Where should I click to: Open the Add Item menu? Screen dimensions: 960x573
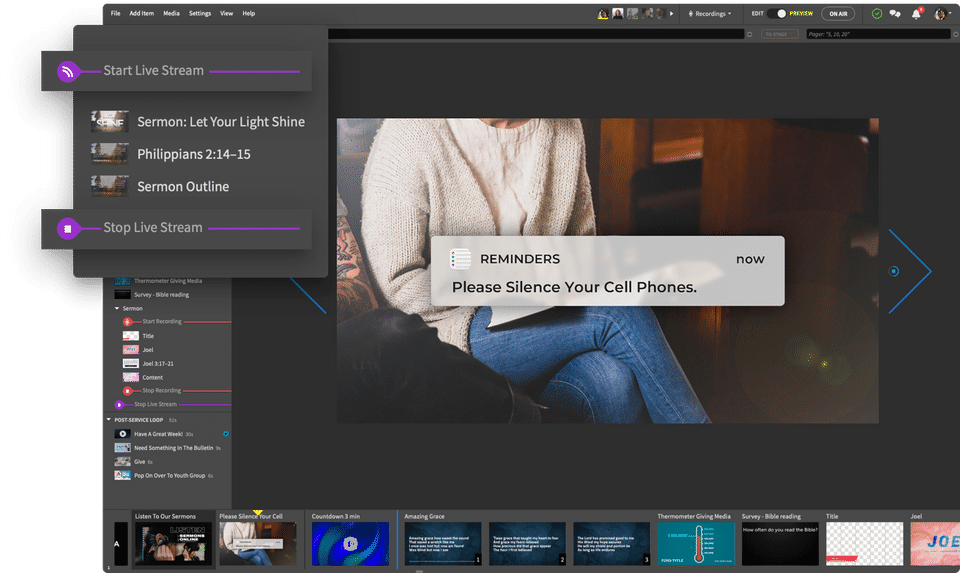click(x=141, y=13)
